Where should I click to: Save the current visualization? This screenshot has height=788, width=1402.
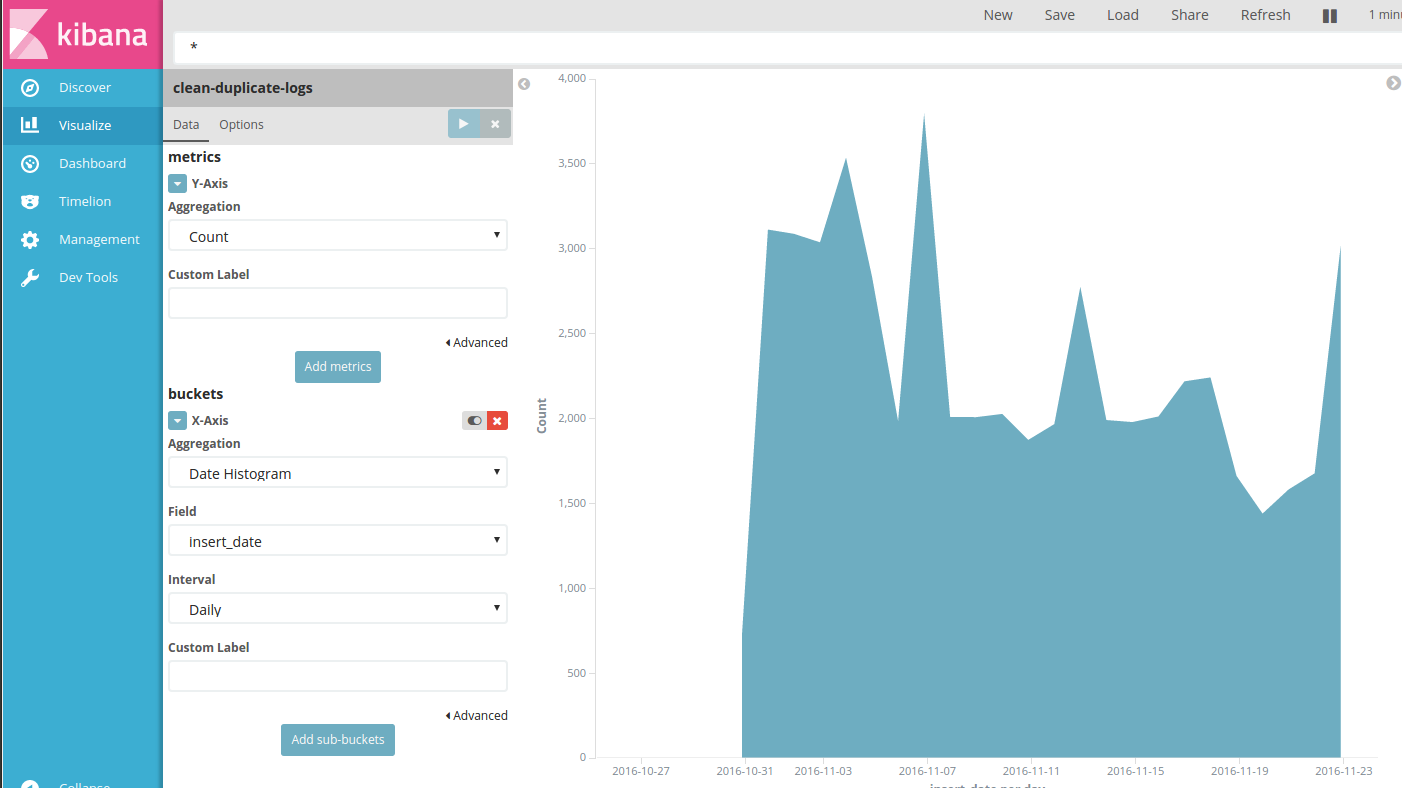coord(1059,14)
